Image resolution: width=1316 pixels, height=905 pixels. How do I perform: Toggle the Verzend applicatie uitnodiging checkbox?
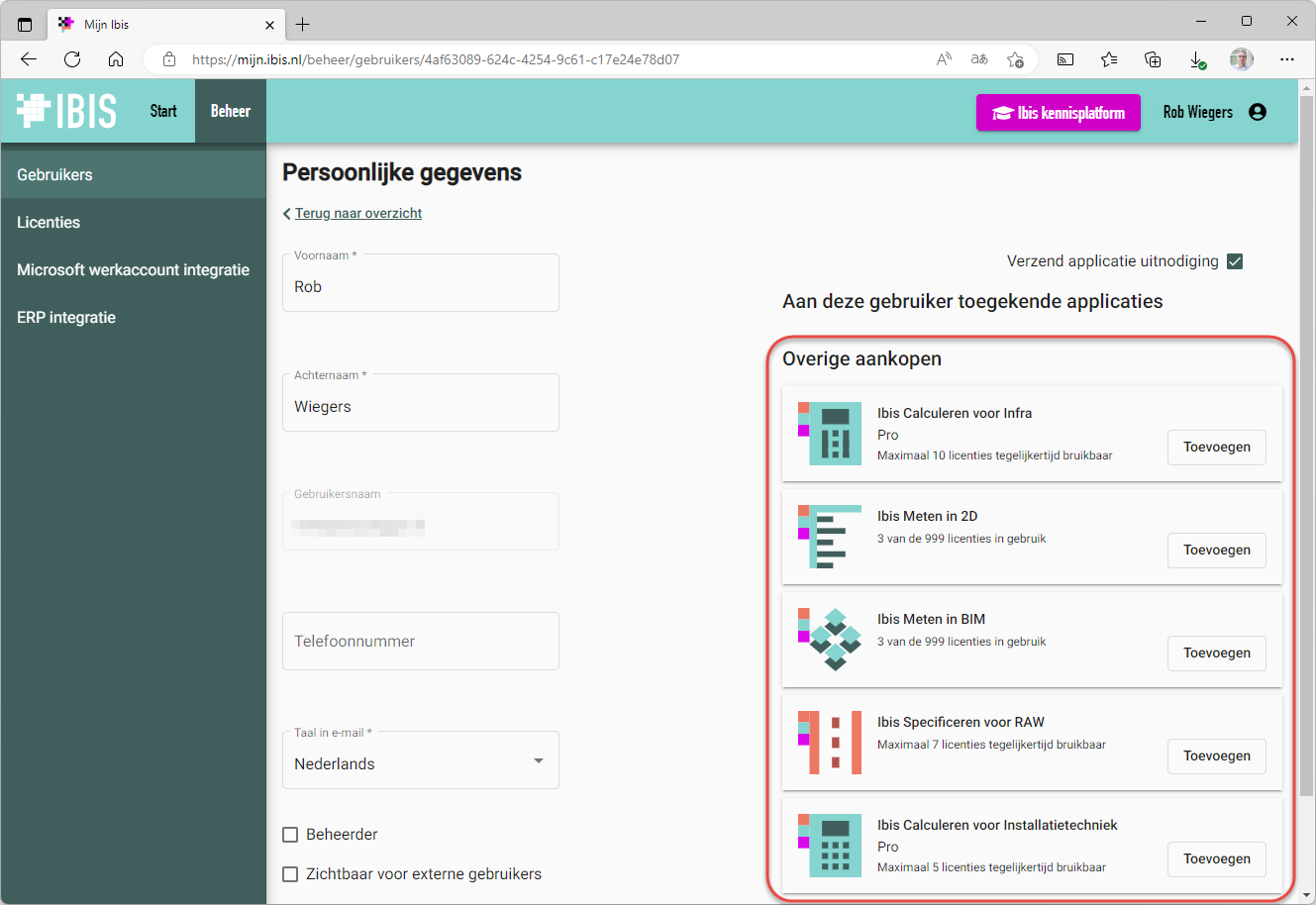pyautogui.click(x=1235, y=261)
